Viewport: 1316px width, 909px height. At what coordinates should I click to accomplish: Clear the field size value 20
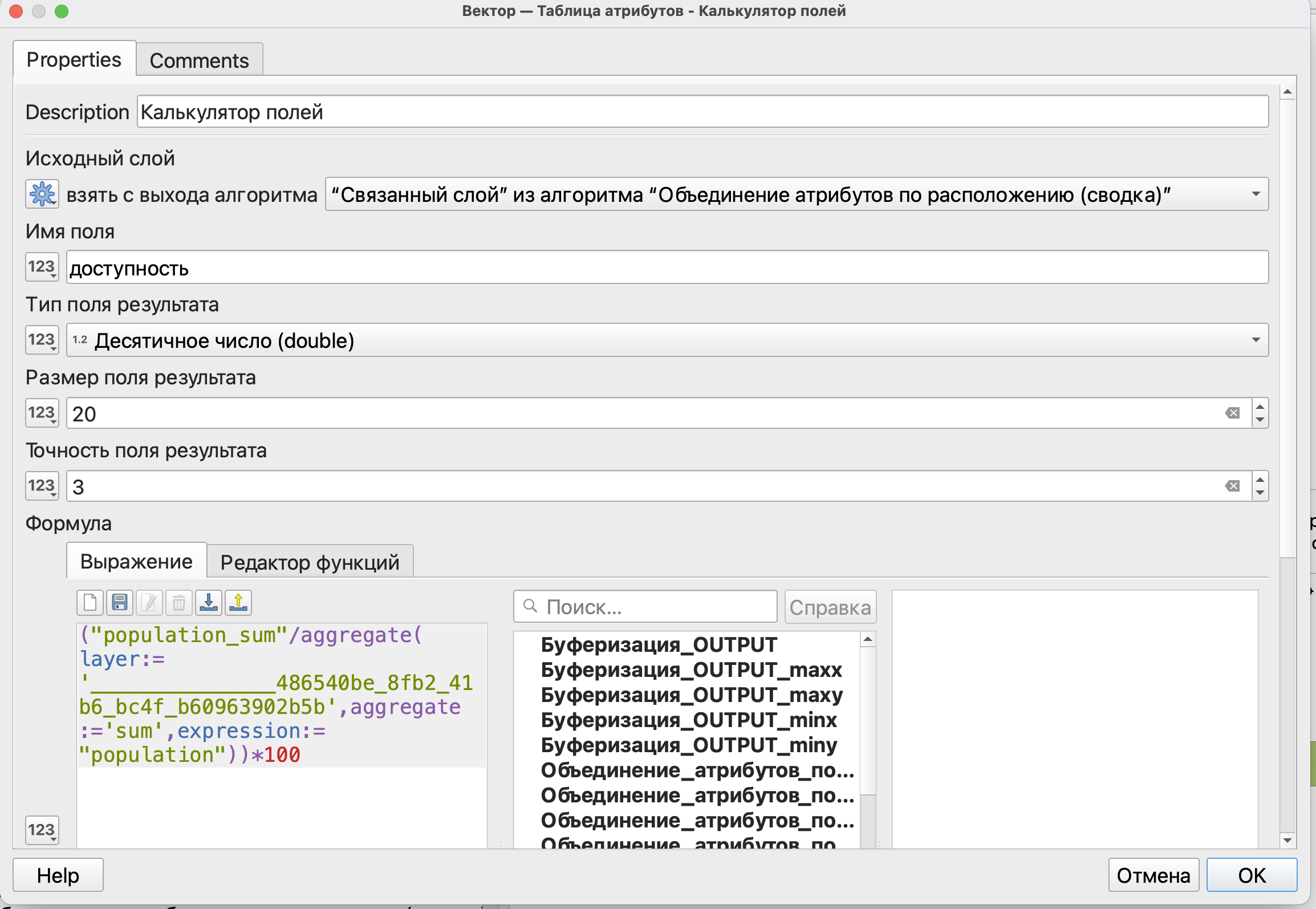1232,413
